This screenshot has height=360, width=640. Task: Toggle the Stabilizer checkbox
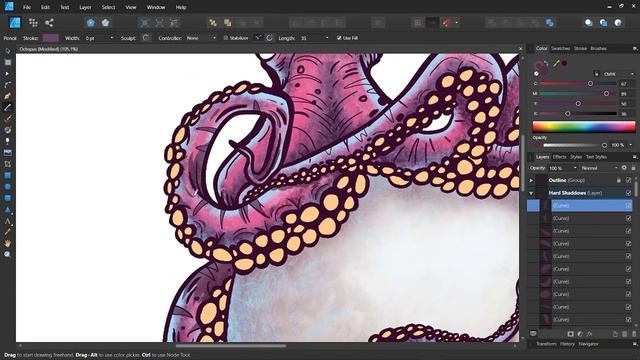coord(225,38)
